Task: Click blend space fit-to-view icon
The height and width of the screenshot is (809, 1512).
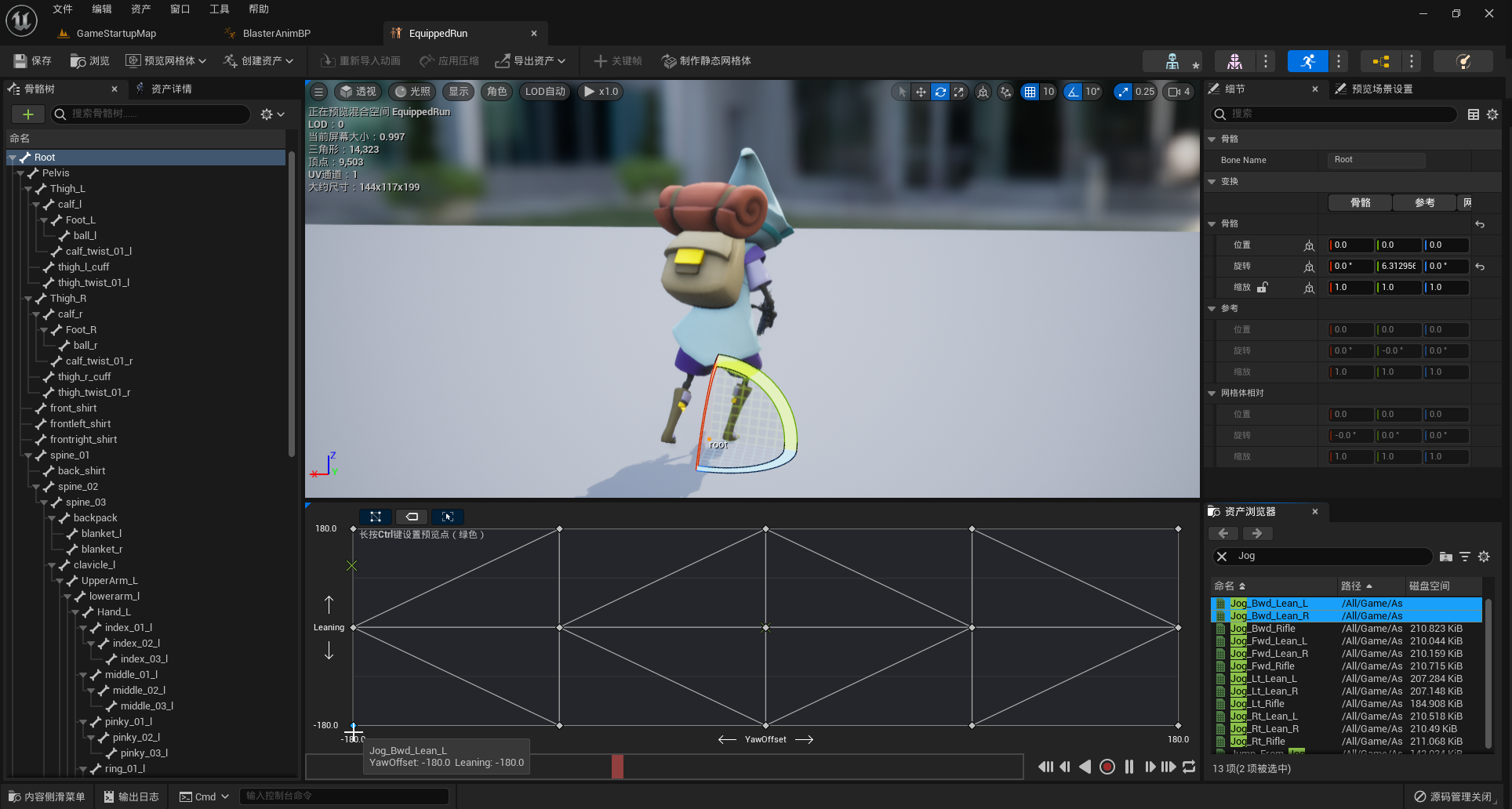Action: pos(376,517)
